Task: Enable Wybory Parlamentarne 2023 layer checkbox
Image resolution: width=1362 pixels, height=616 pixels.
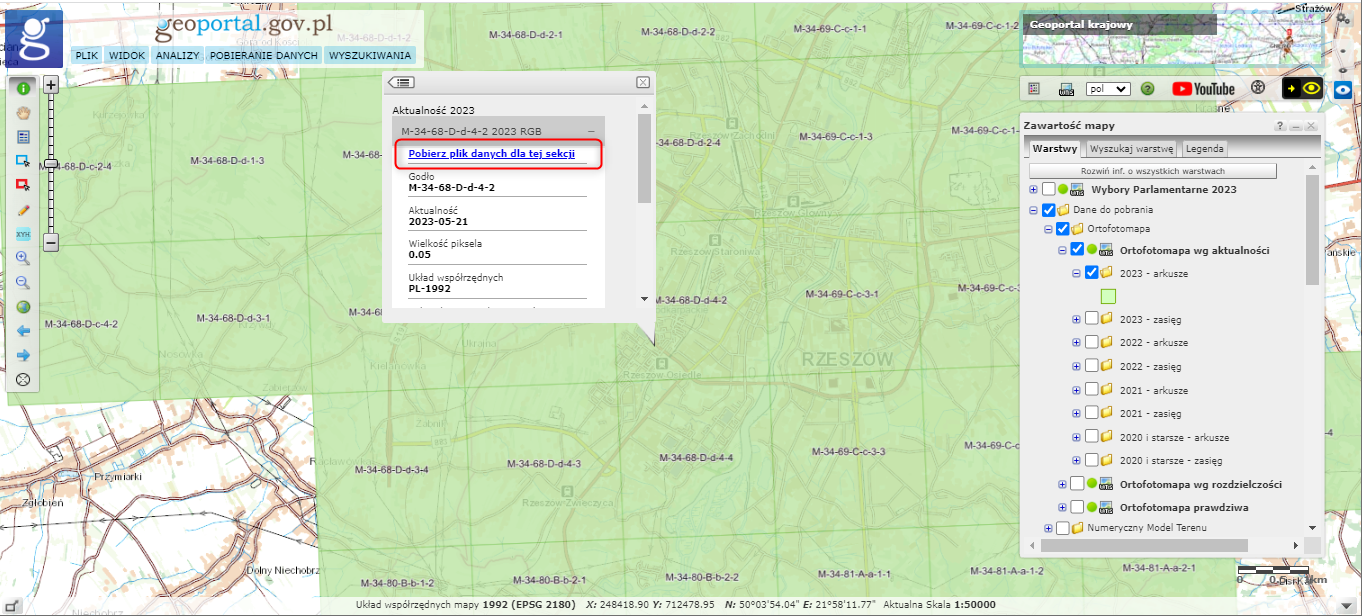Action: (x=1048, y=189)
